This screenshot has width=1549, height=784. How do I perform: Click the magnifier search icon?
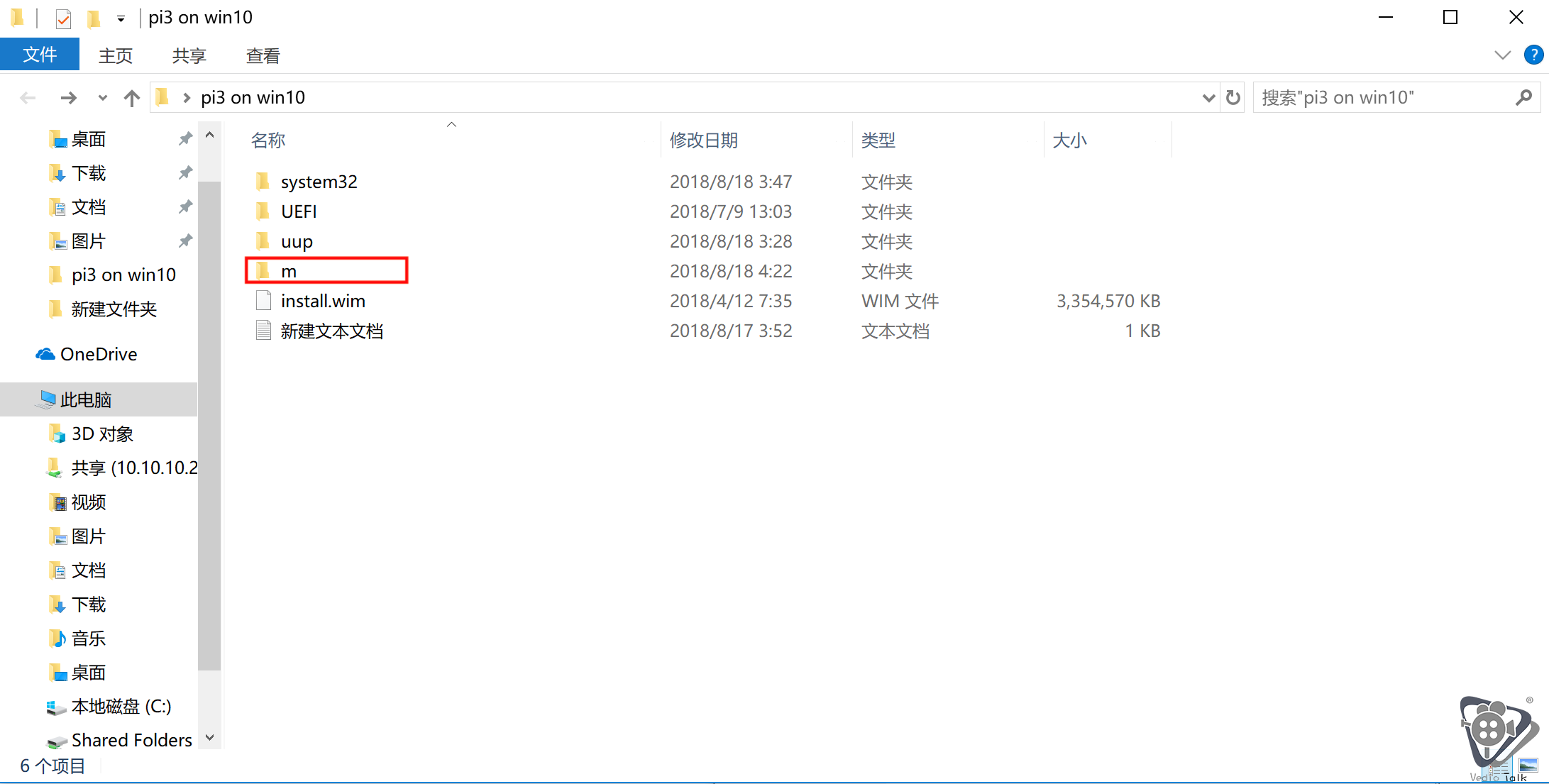1523,97
